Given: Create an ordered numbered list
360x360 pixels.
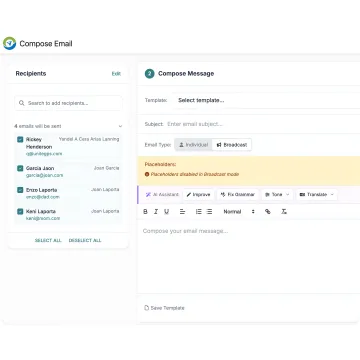Looking at the screenshot, I should pos(199,212).
